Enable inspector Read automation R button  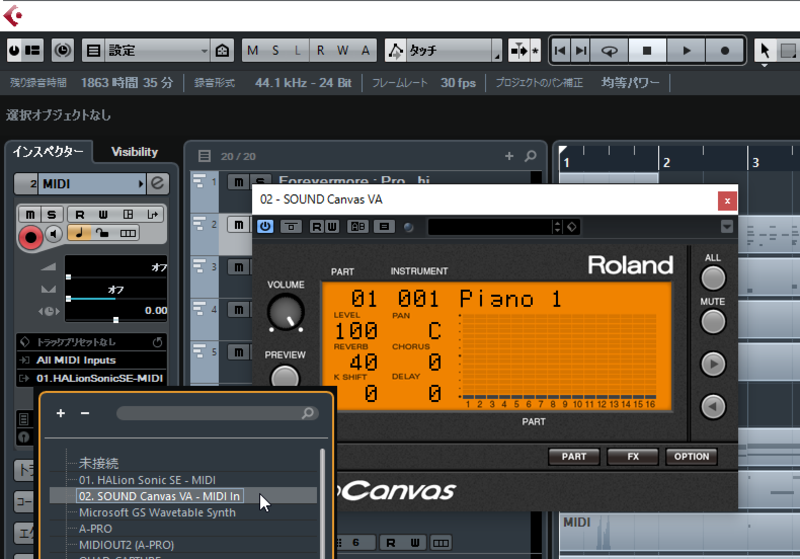tap(80, 214)
